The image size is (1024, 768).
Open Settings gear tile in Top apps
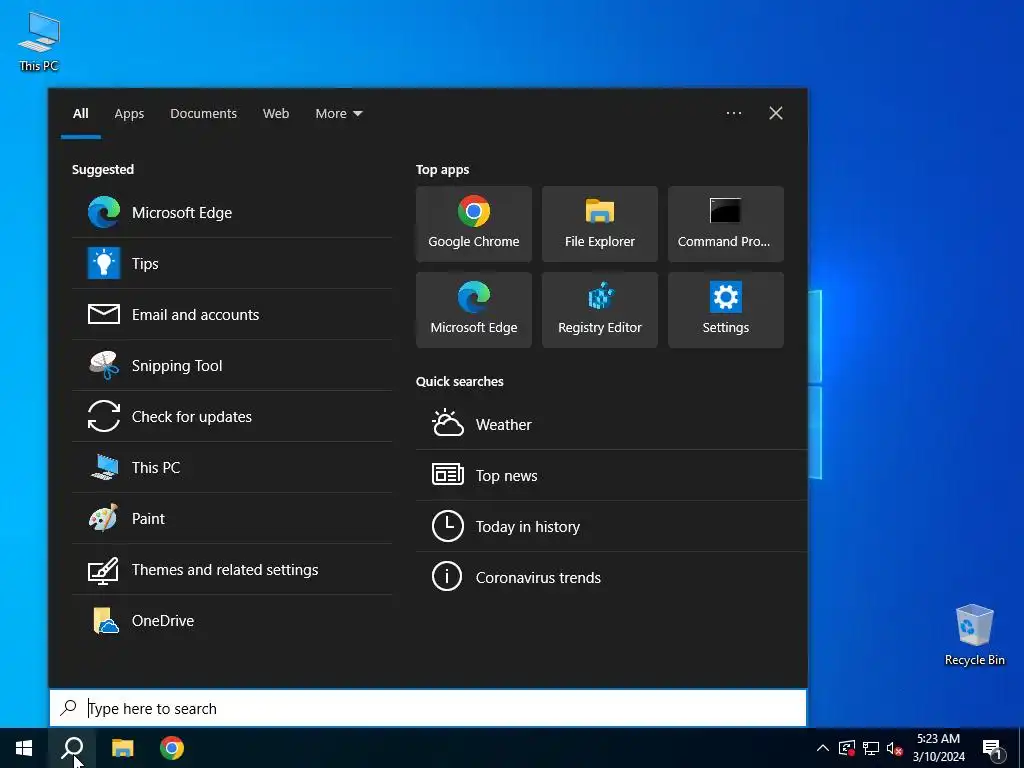(726, 310)
